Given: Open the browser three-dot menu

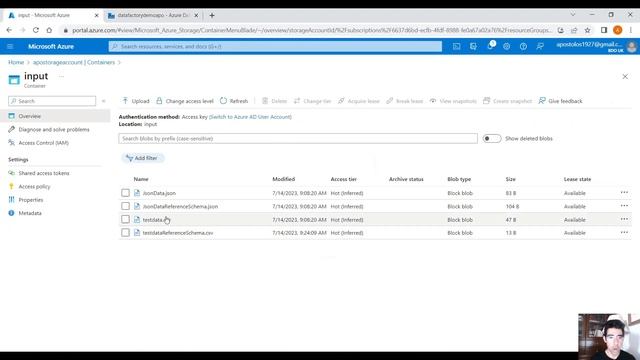Looking at the screenshot, I should 631,30.
